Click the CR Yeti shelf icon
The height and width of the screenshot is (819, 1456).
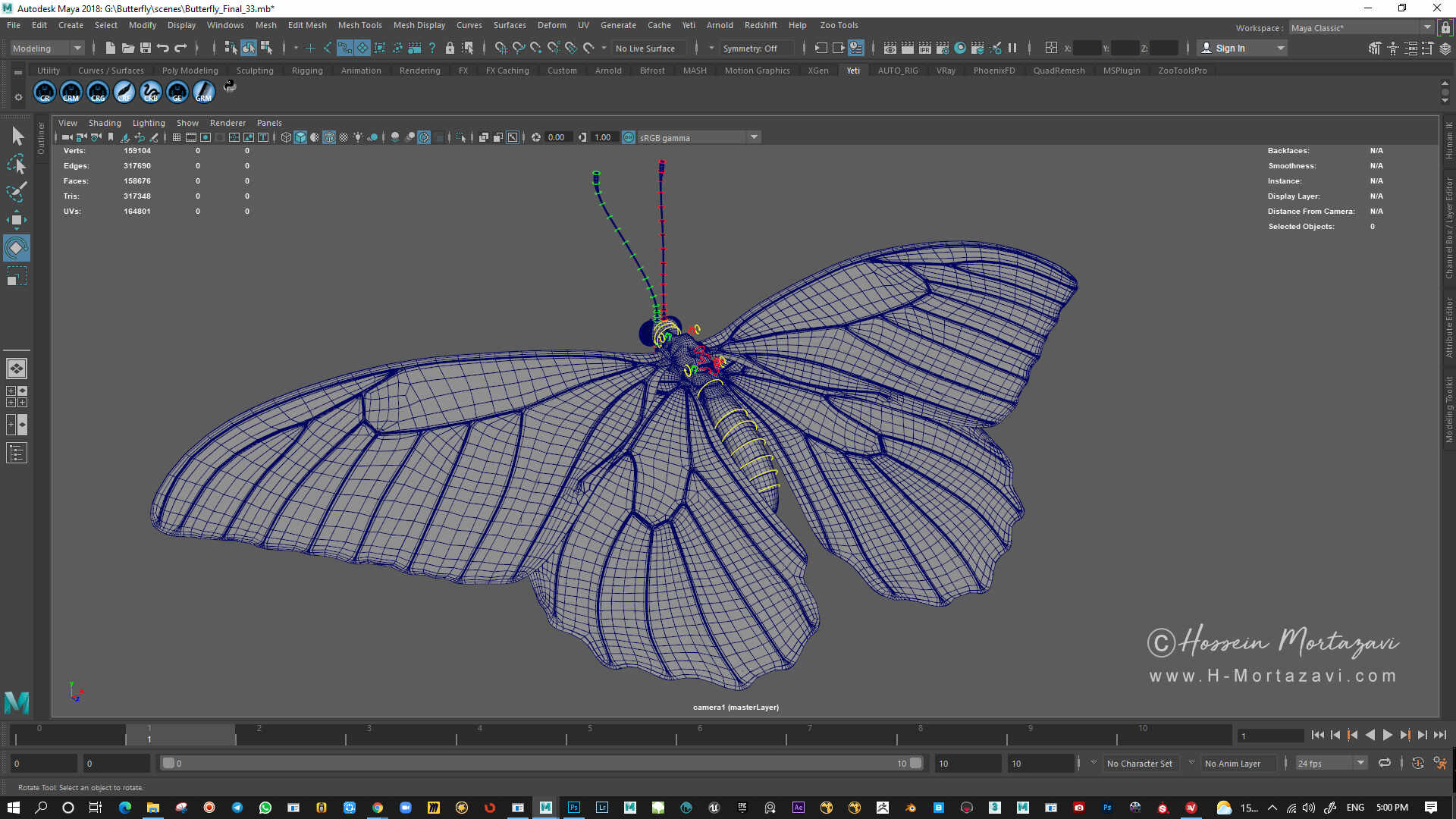click(x=45, y=92)
